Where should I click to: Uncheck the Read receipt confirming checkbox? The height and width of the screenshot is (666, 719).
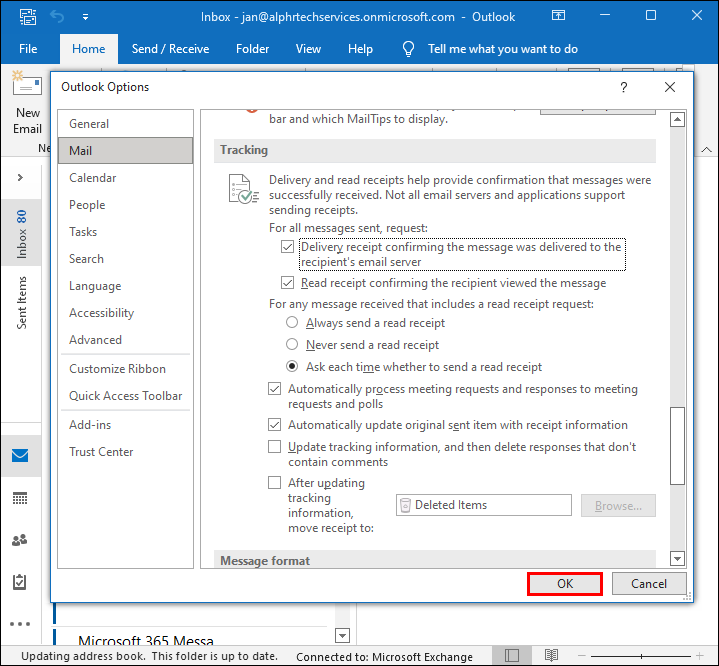pos(288,283)
